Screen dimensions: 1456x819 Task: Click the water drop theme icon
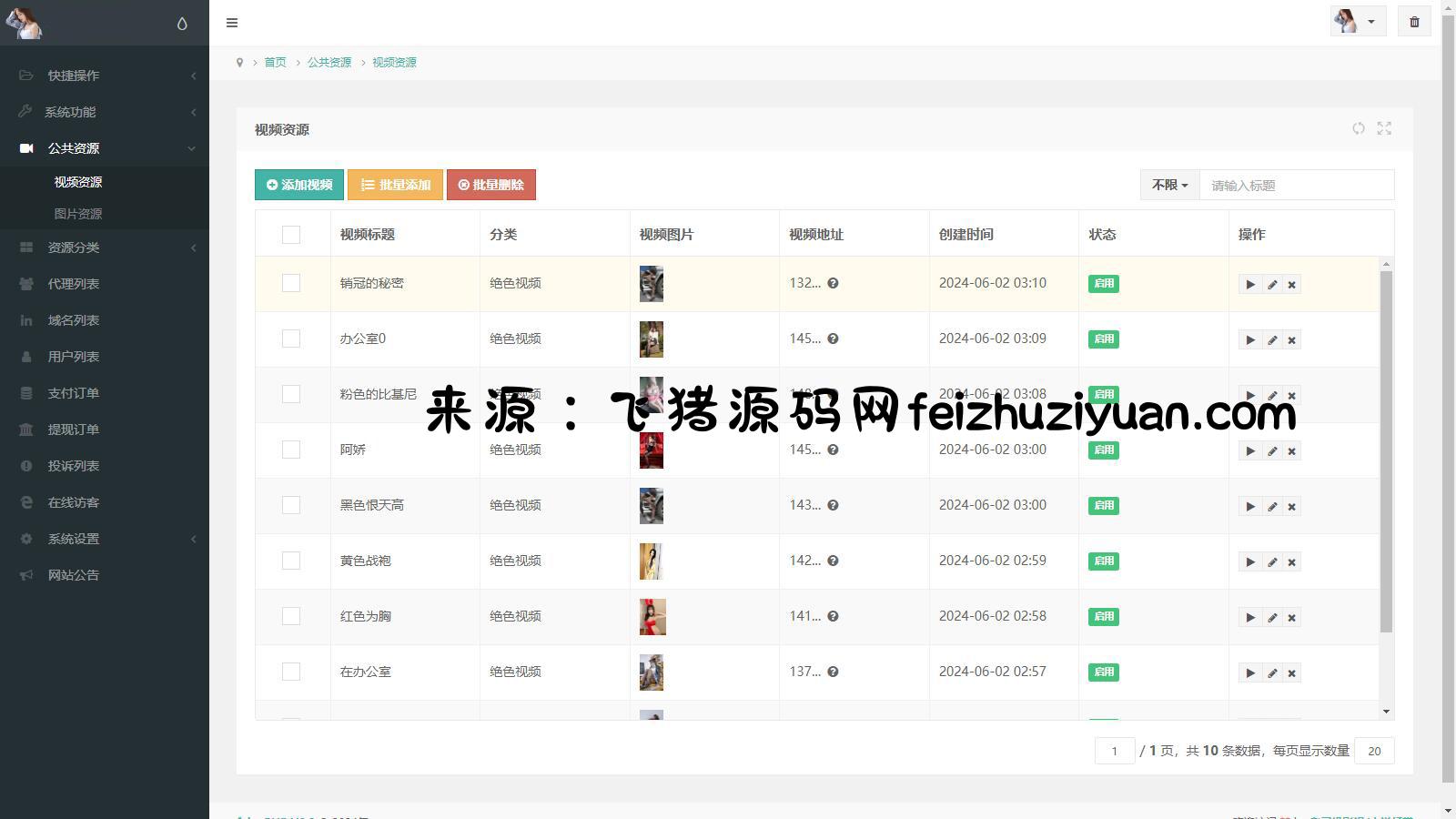tap(182, 24)
